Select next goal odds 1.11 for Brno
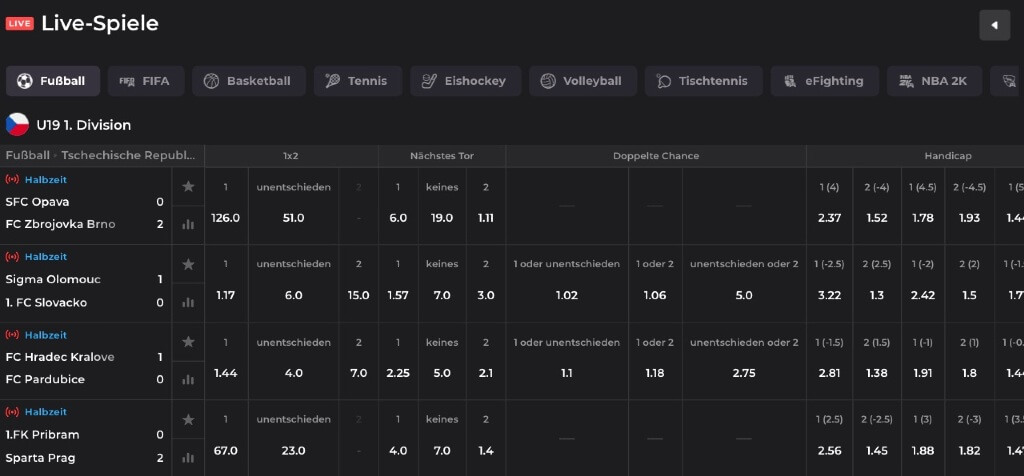1024x476 pixels. click(485, 206)
